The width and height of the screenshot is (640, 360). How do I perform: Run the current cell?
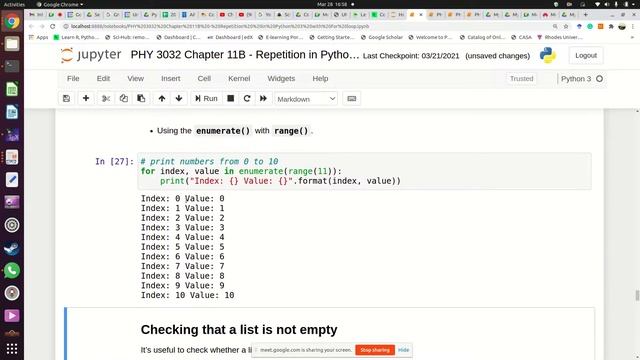point(206,98)
